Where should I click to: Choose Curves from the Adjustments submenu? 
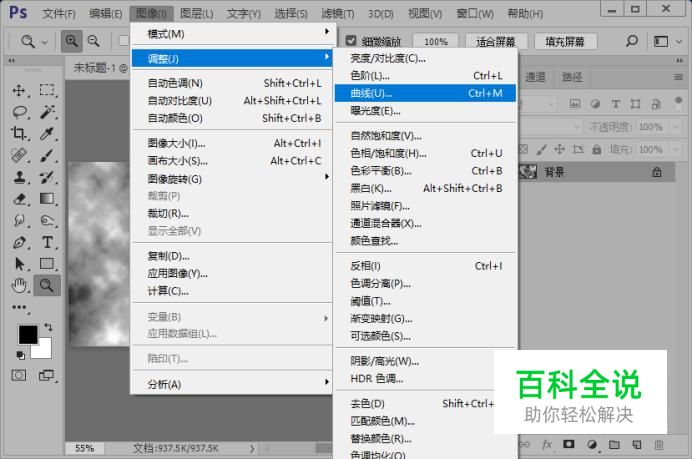[425, 93]
